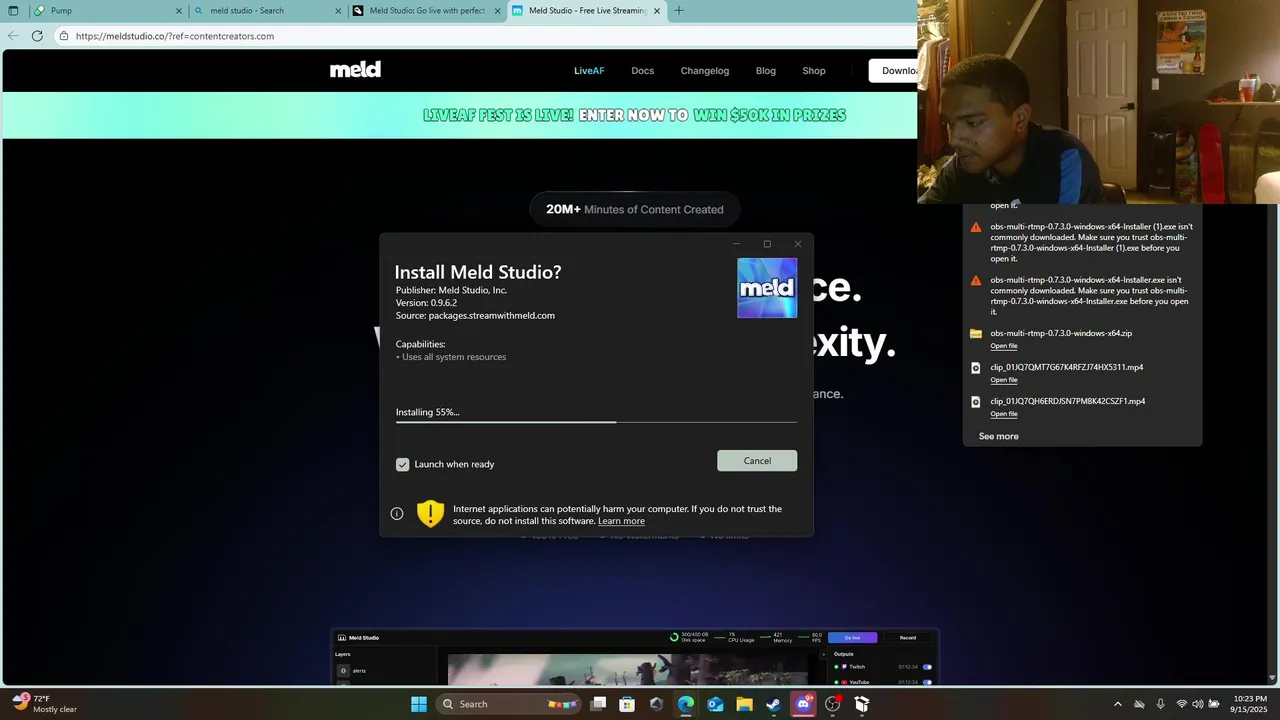Image resolution: width=1280 pixels, height=720 pixels.
Task: Open the Windows Start menu
Action: tap(419, 704)
